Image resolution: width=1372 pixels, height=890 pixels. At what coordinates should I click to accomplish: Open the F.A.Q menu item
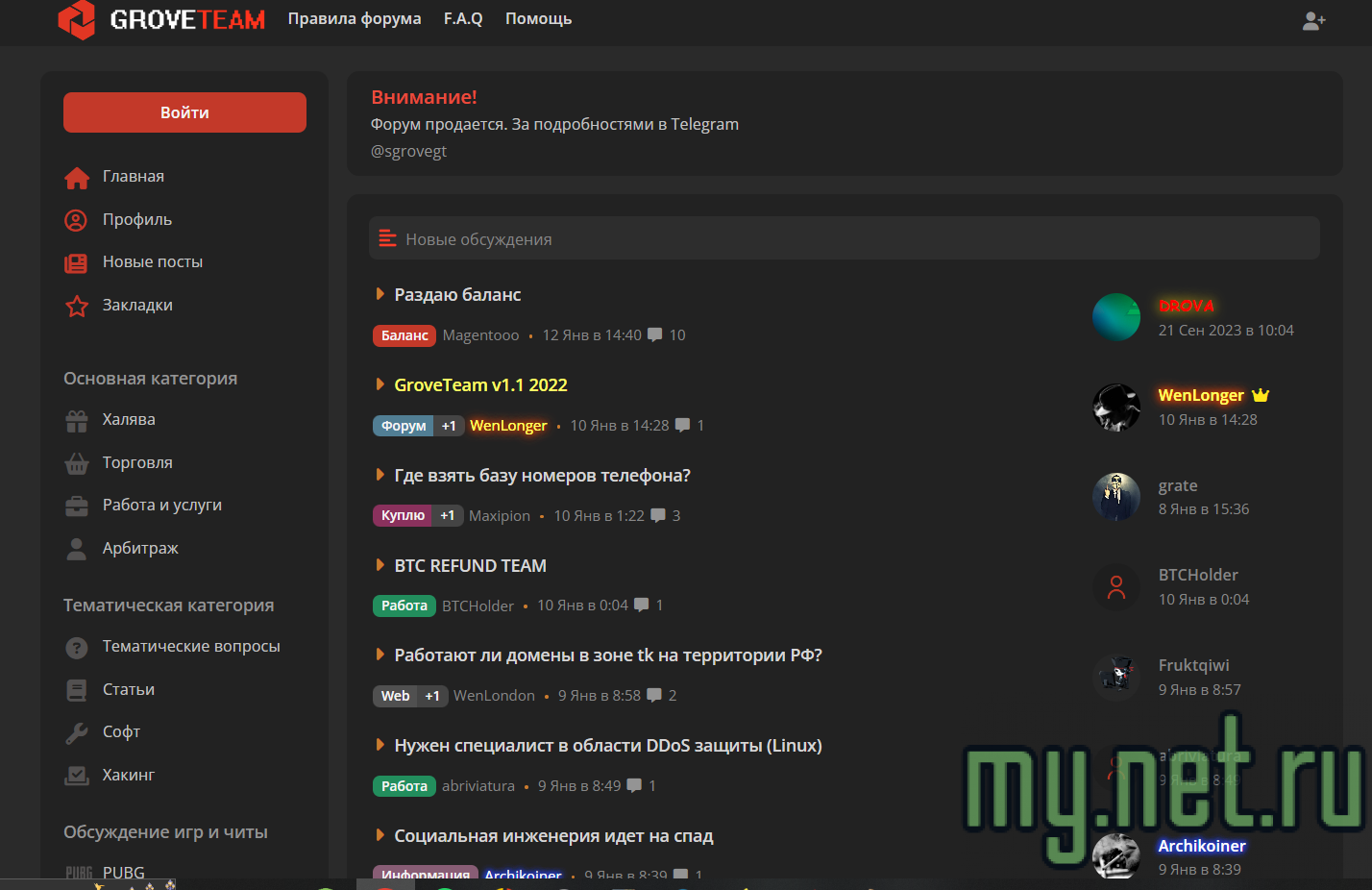[x=463, y=18]
